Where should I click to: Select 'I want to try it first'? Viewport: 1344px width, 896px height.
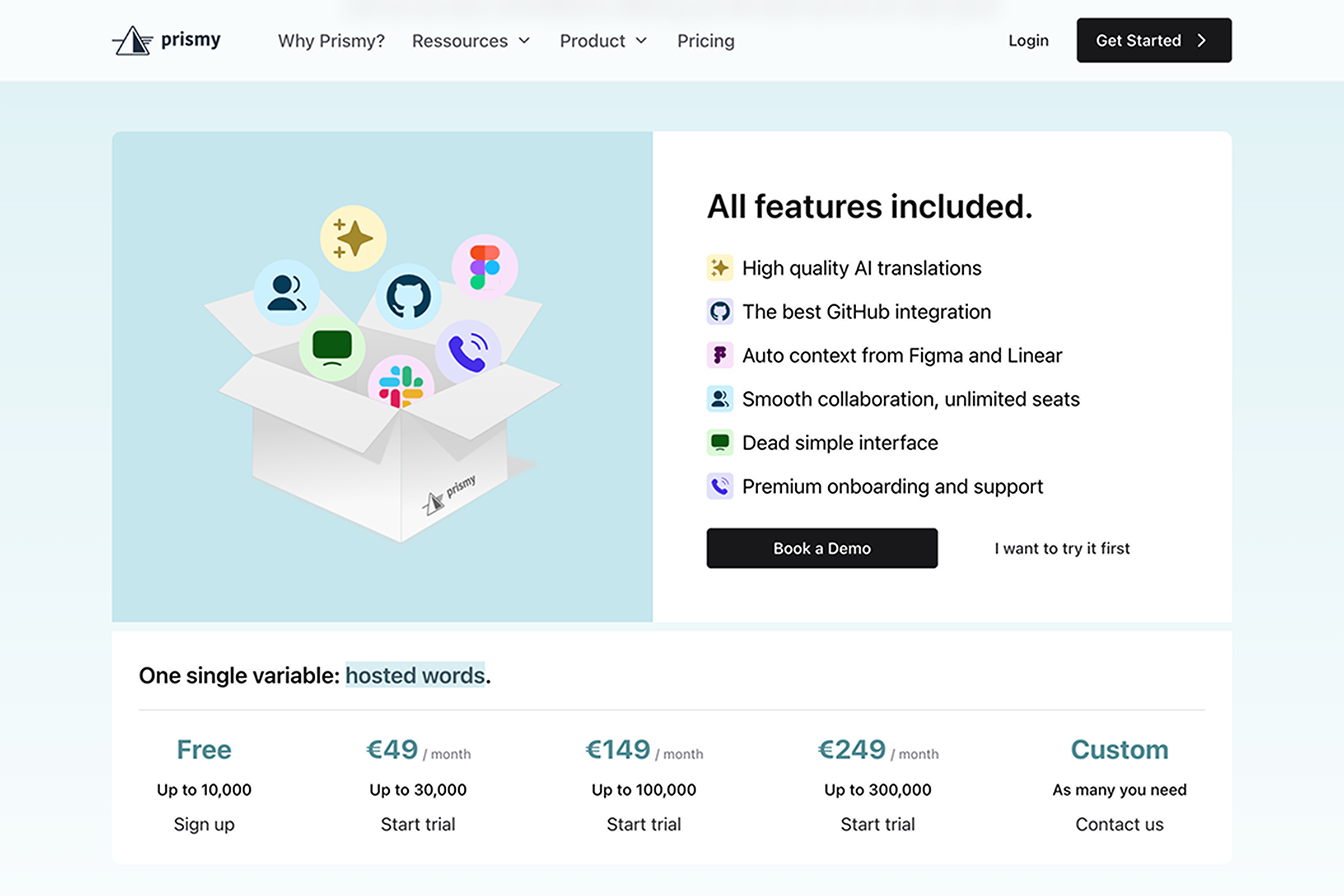pyautogui.click(x=1062, y=548)
